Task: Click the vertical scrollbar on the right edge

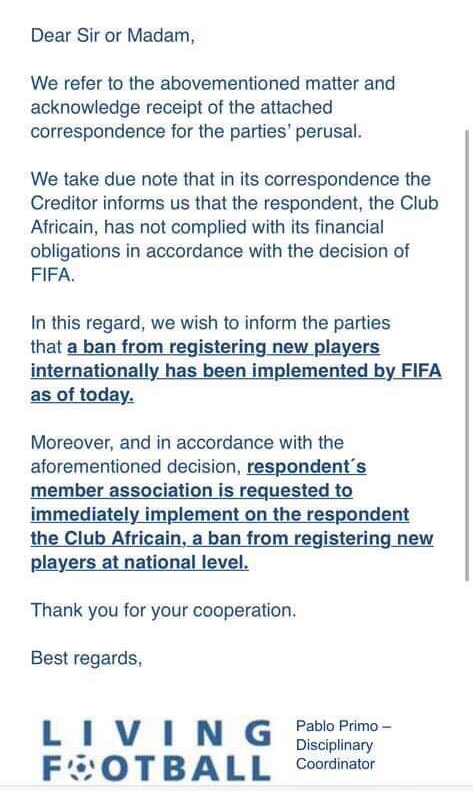Action: (x=467, y=355)
